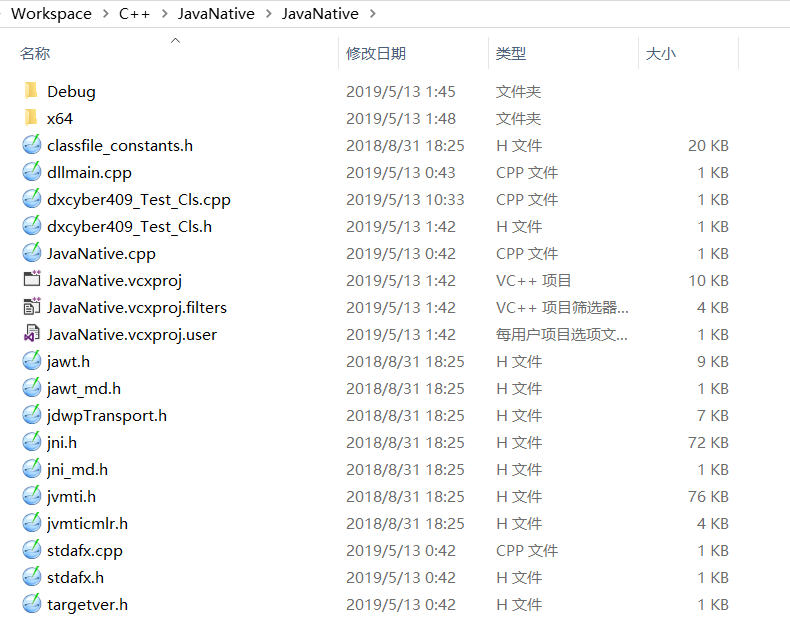Click file name JavaNative.vcxproj.user
This screenshot has height=643, width=790.
tap(132, 335)
